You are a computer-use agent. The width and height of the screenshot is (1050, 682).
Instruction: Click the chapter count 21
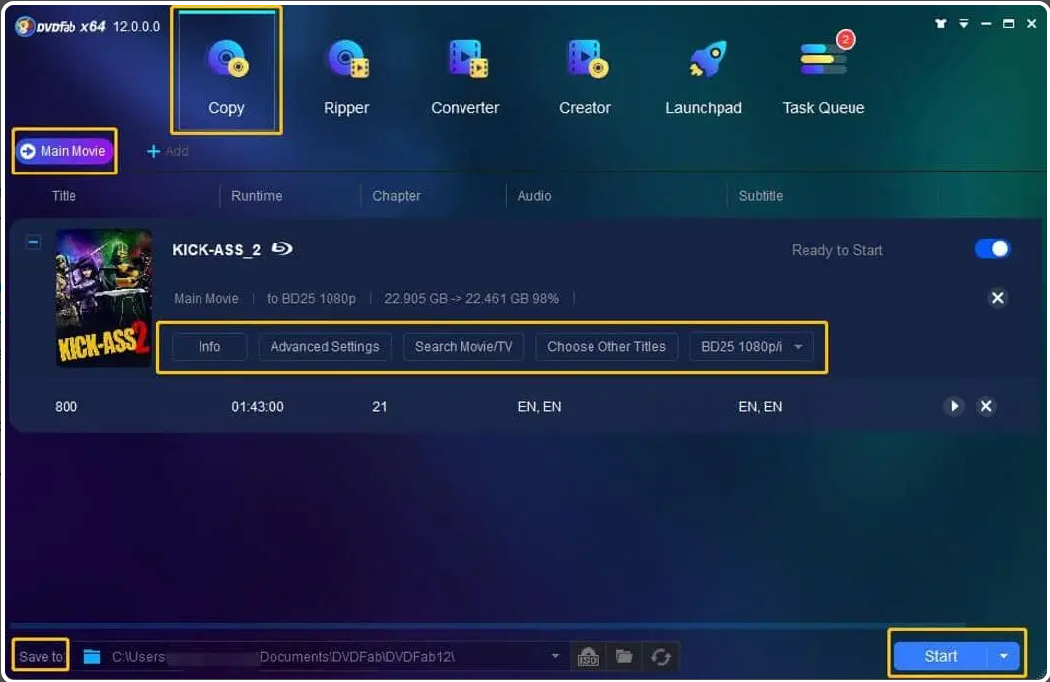pyautogui.click(x=380, y=407)
